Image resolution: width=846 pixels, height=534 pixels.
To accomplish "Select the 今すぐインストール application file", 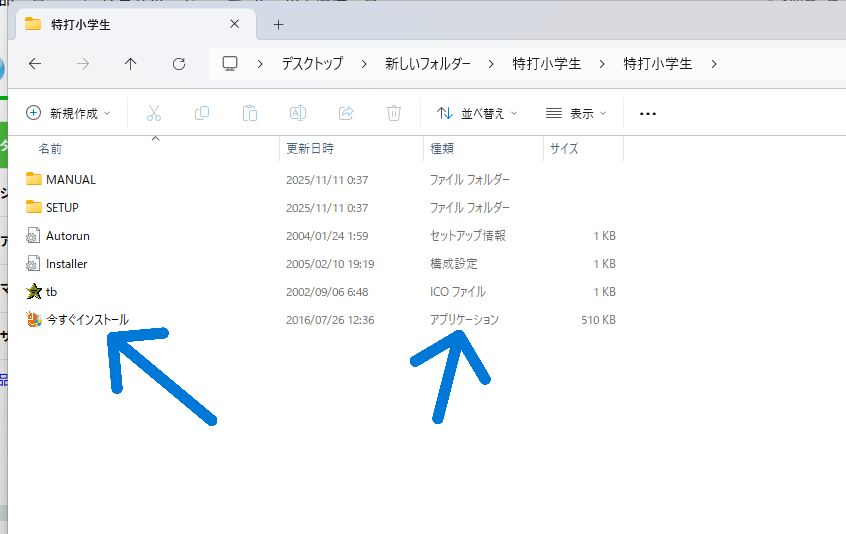I will tap(87, 320).
